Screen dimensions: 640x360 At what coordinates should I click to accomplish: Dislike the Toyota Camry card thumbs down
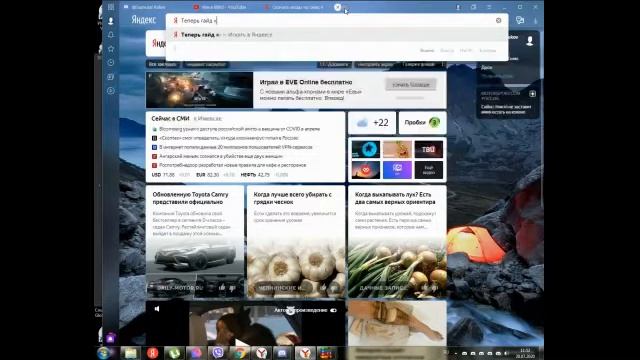tap(232, 288)
